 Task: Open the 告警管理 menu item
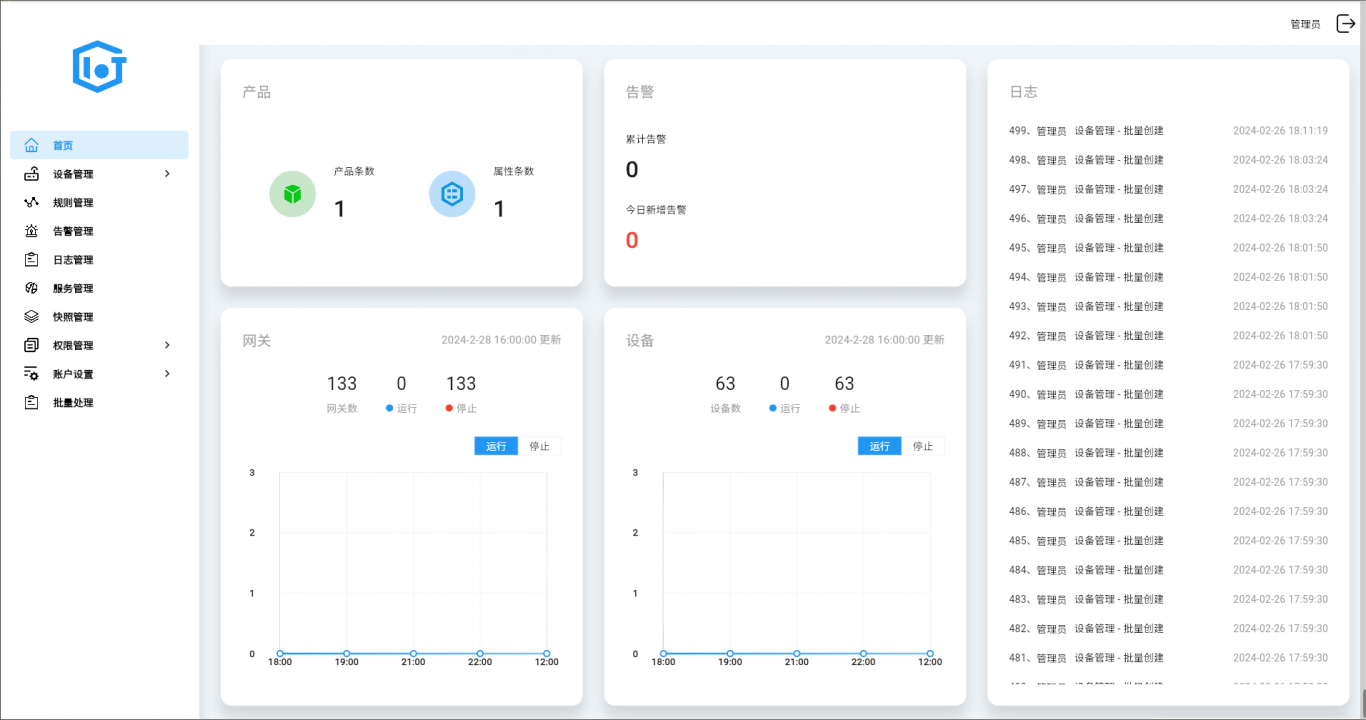click(x=99, y=231)
